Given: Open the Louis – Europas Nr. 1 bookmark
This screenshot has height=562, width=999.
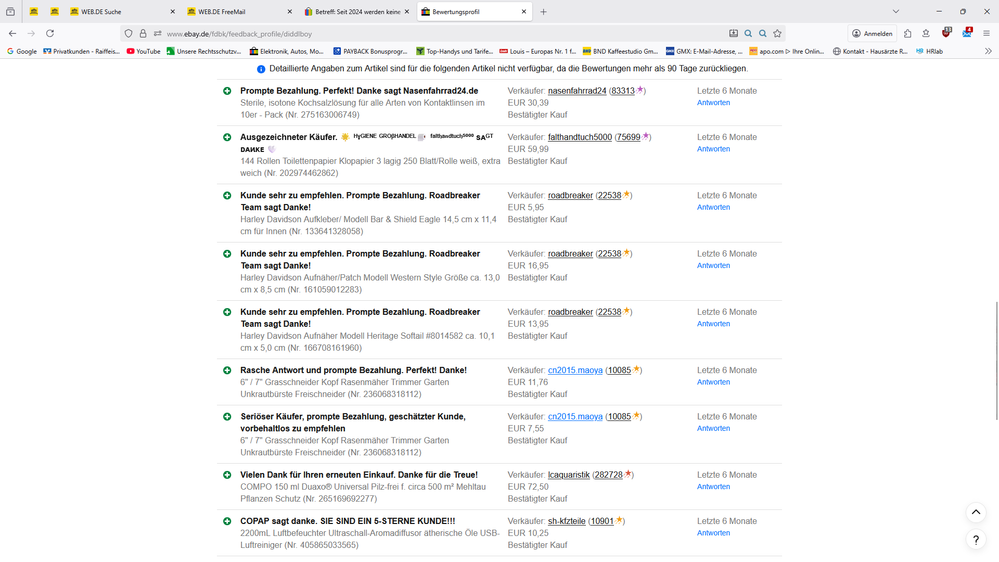Looking at the screenshot, I should point(537,51).
